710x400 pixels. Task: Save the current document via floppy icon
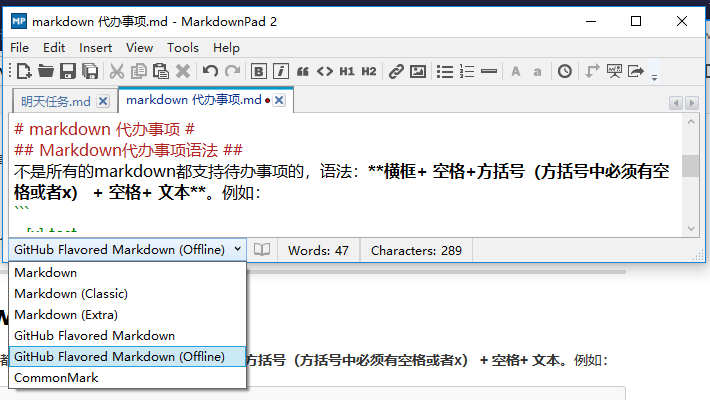[68, 71]
